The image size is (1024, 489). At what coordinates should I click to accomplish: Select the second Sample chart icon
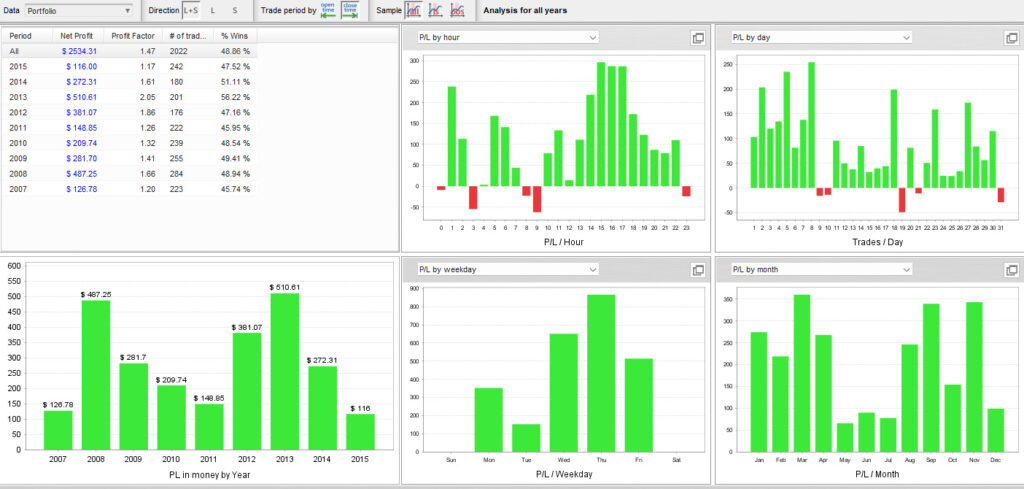[436, 11]
